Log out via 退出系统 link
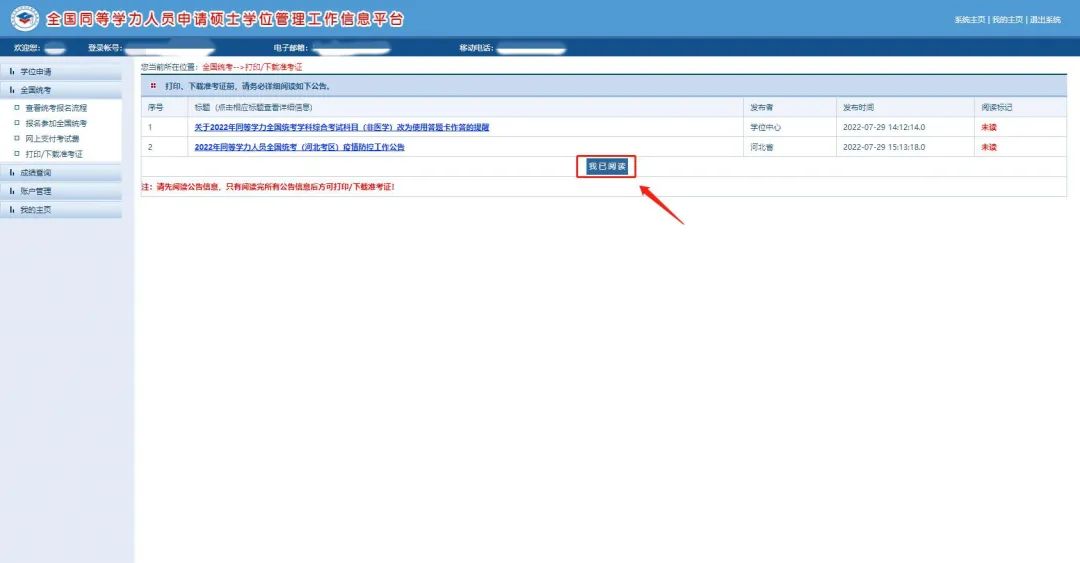 tap(1045, 20)
